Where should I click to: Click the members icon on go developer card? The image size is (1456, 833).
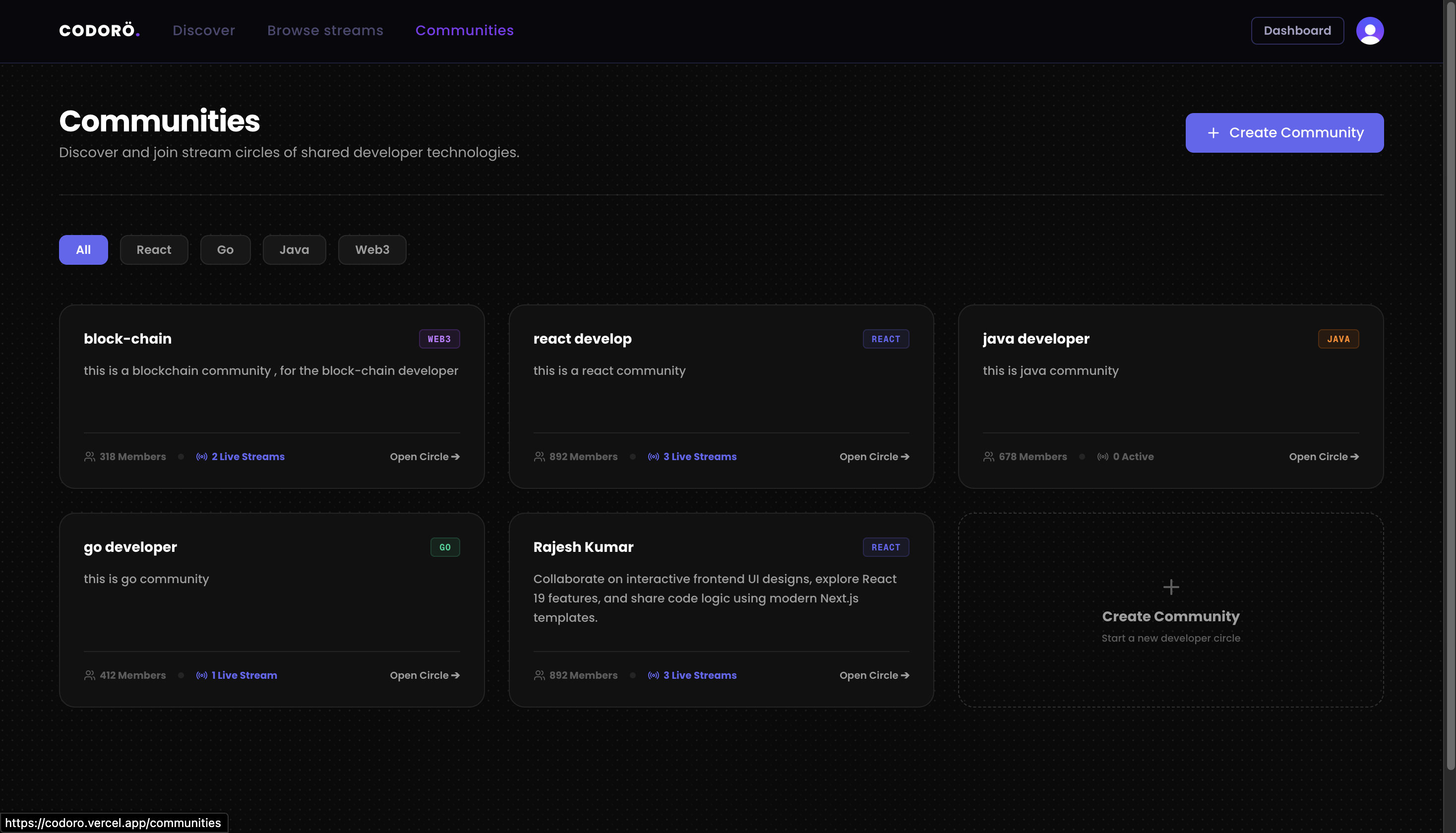coord(89,675)
